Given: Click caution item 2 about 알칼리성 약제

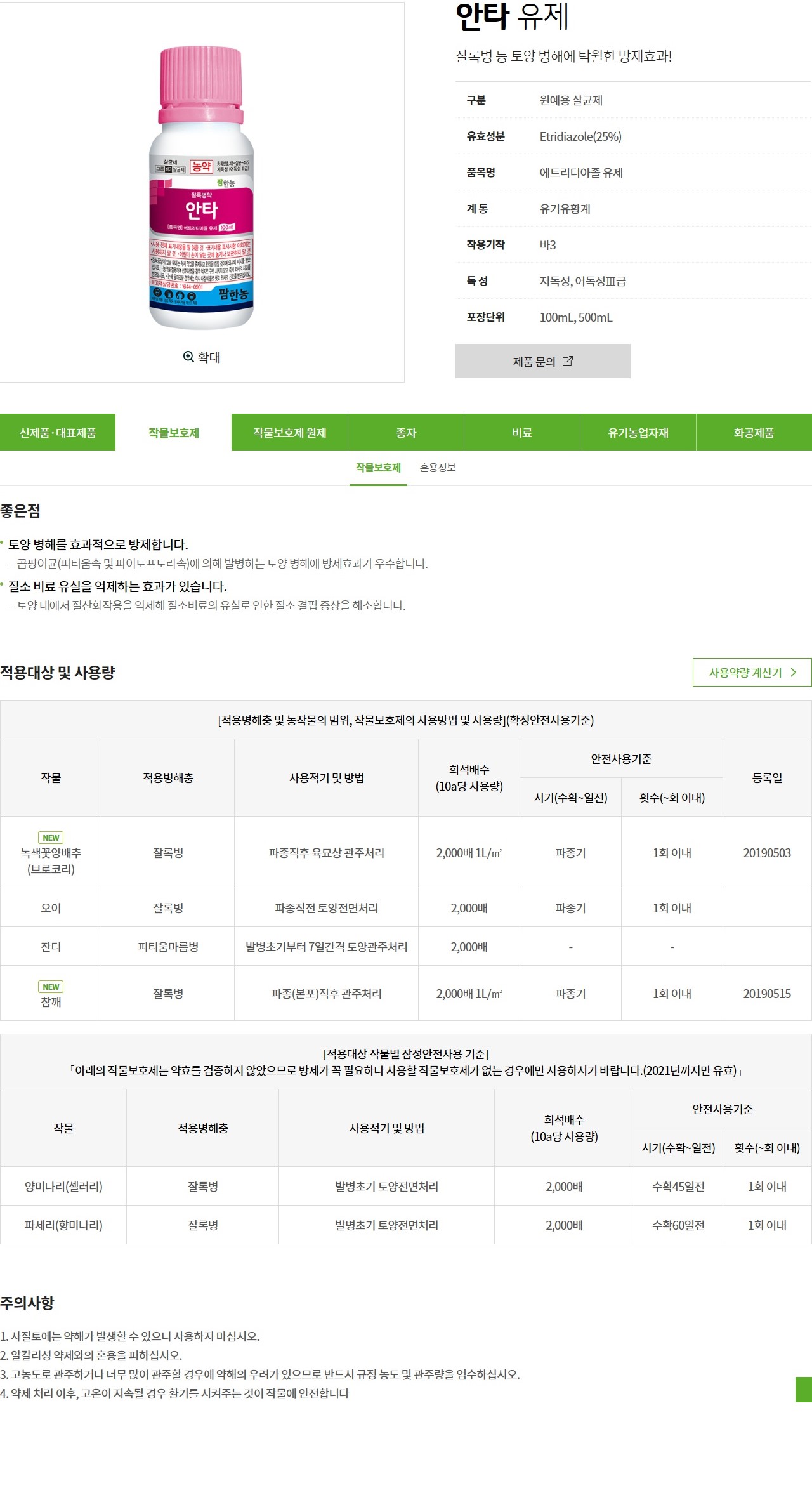Looking at the screenshot, I should point(91,1355).
